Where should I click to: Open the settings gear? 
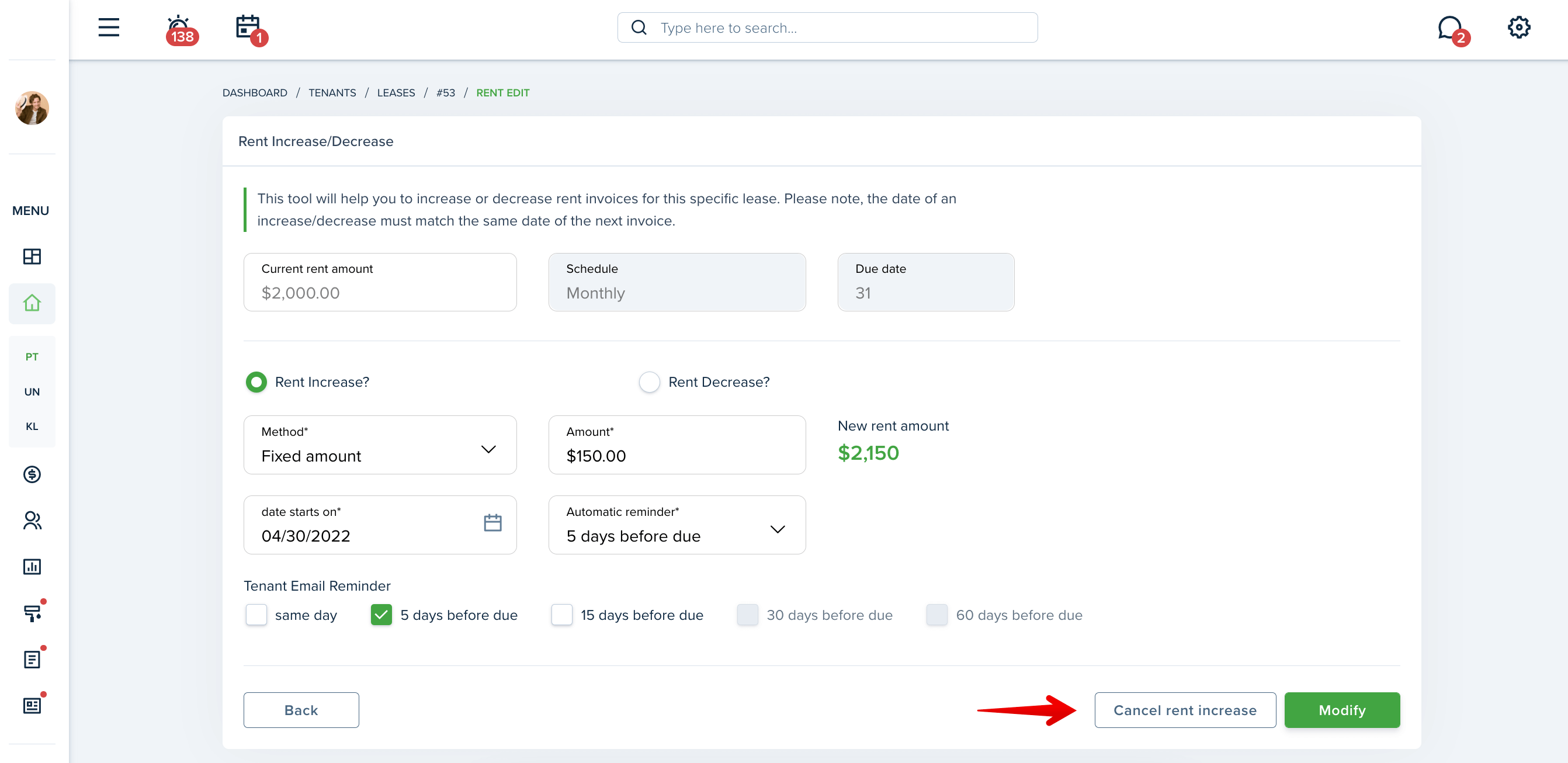click(1519, 27)
